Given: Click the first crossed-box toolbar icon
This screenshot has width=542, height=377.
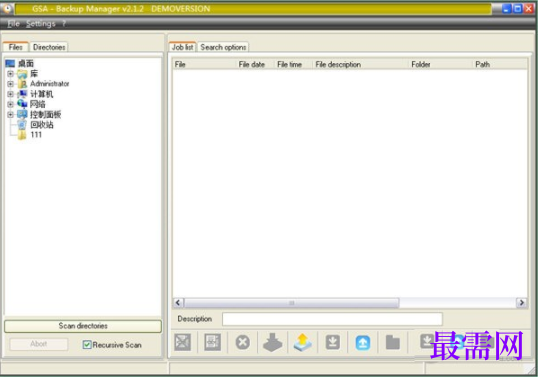Looking at the screenshot, I should [183, 342].
